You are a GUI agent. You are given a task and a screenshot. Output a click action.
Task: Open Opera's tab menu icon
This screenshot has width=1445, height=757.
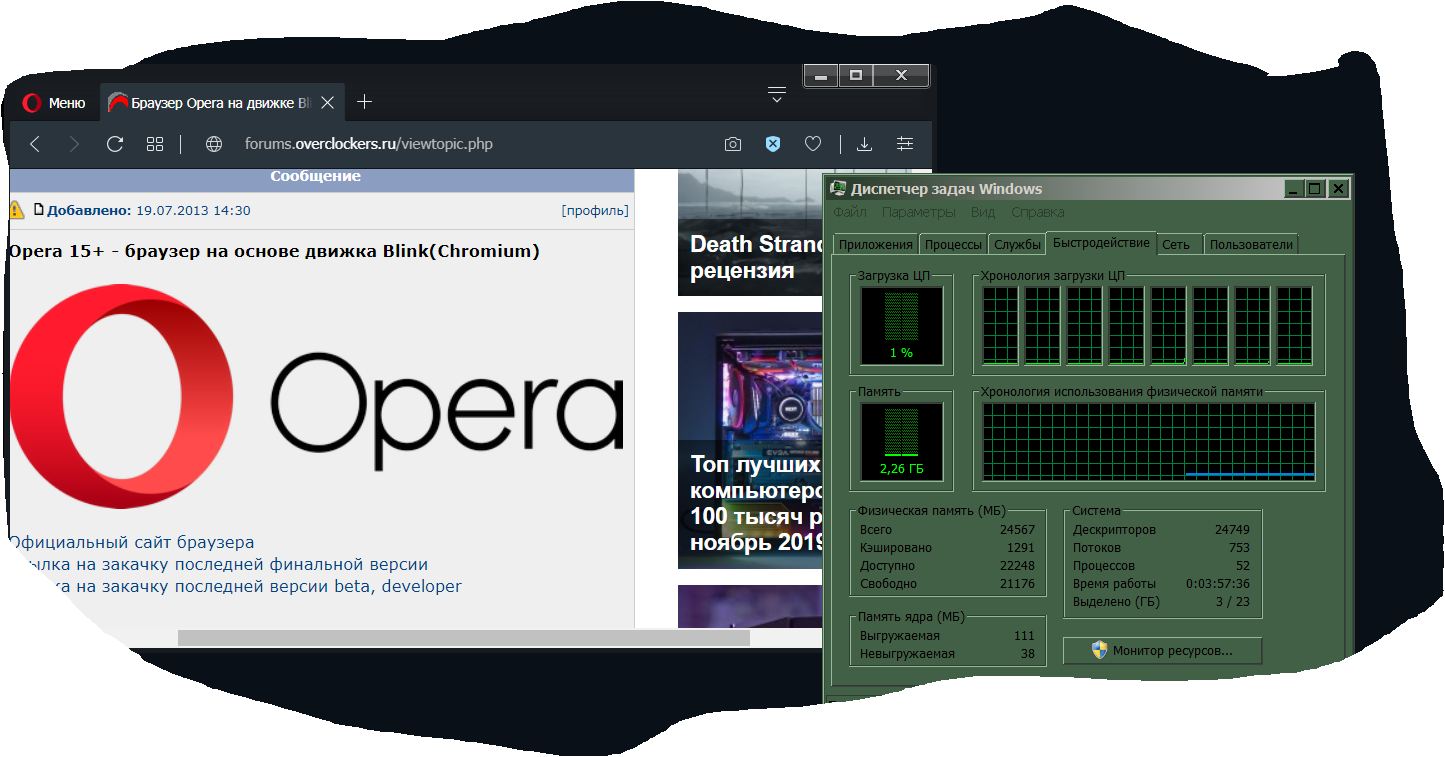click(x=777, y=95)
